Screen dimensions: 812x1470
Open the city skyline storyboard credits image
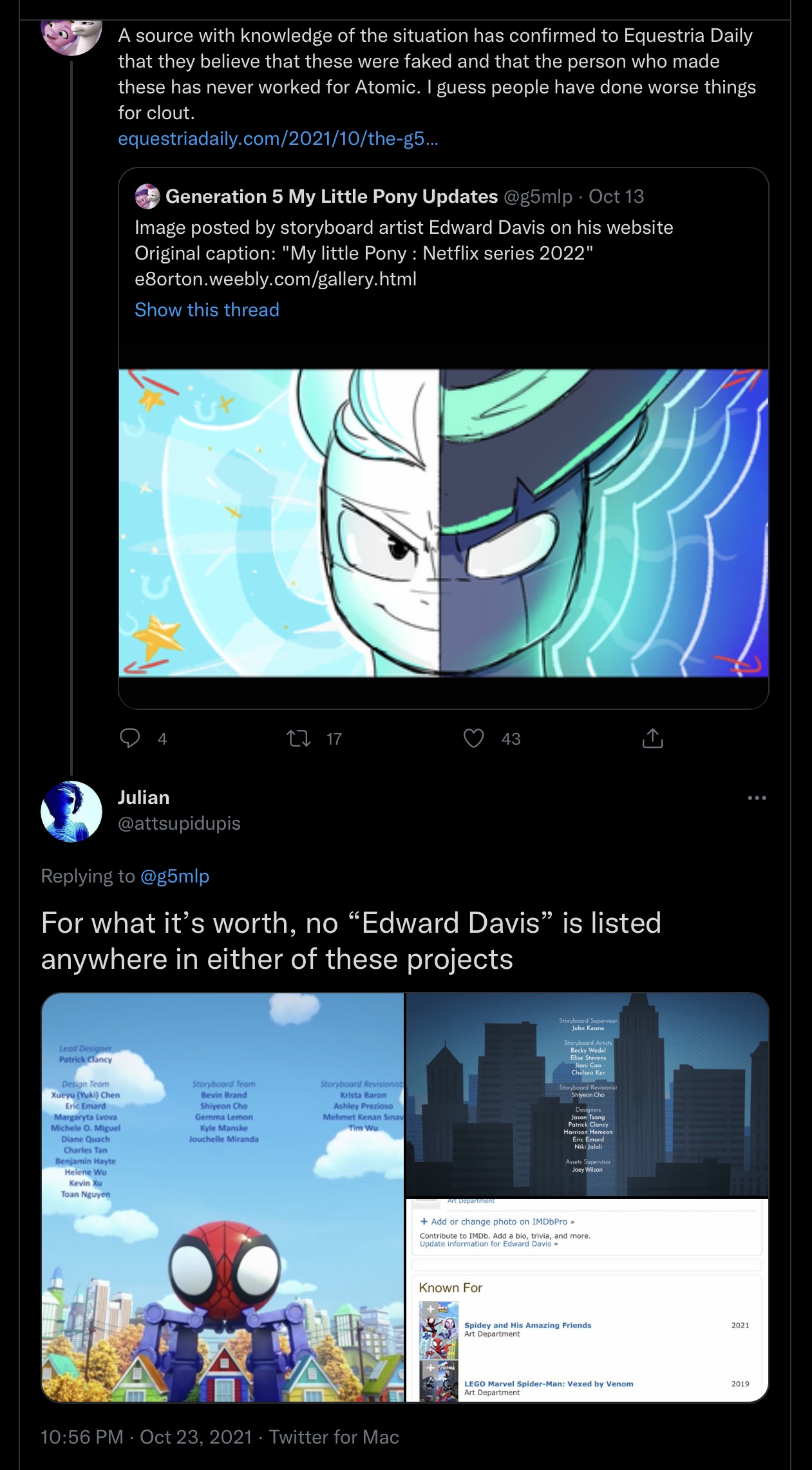click(x=587, y=1094)
